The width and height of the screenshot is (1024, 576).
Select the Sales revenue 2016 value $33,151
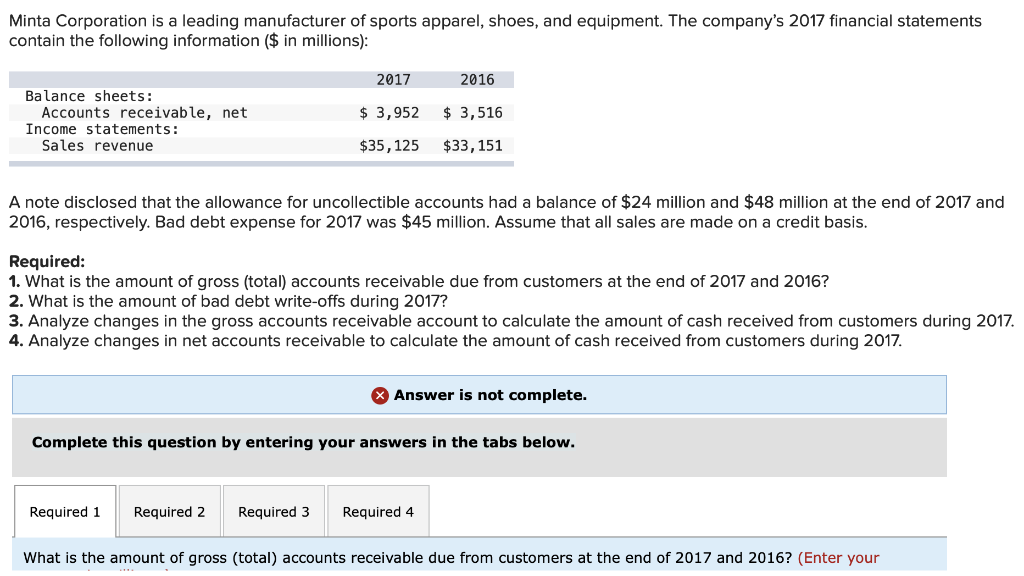coord(473,145)
